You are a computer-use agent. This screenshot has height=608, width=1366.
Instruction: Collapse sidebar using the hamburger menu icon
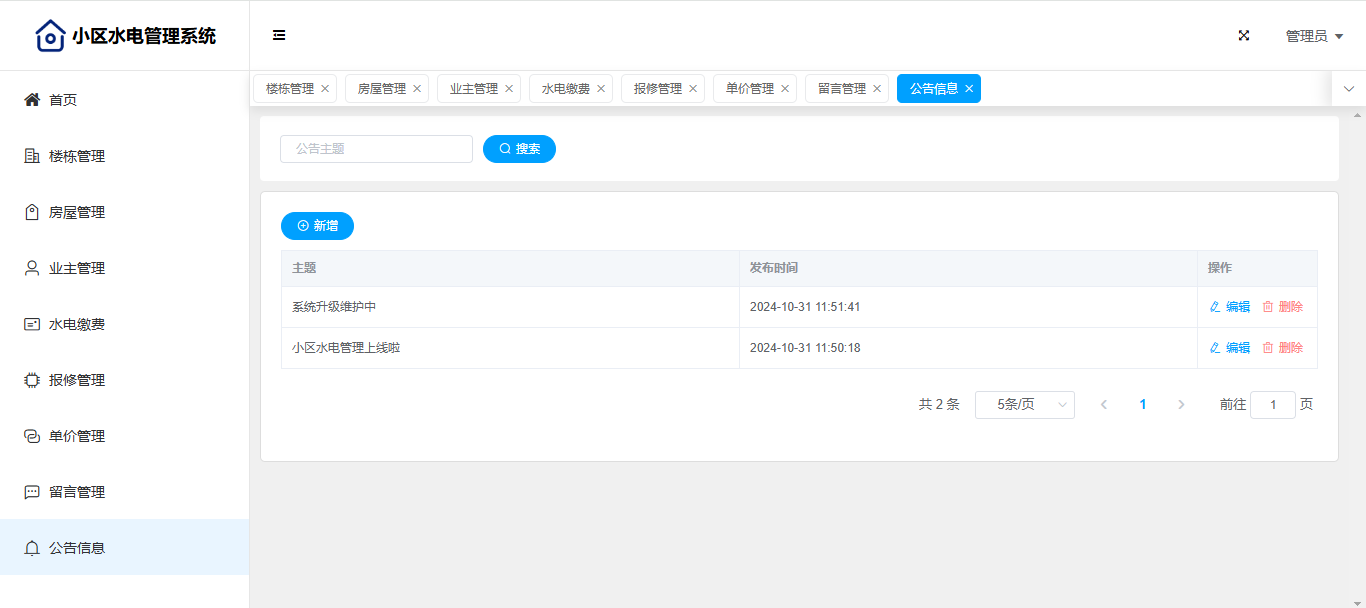point(279,35)
